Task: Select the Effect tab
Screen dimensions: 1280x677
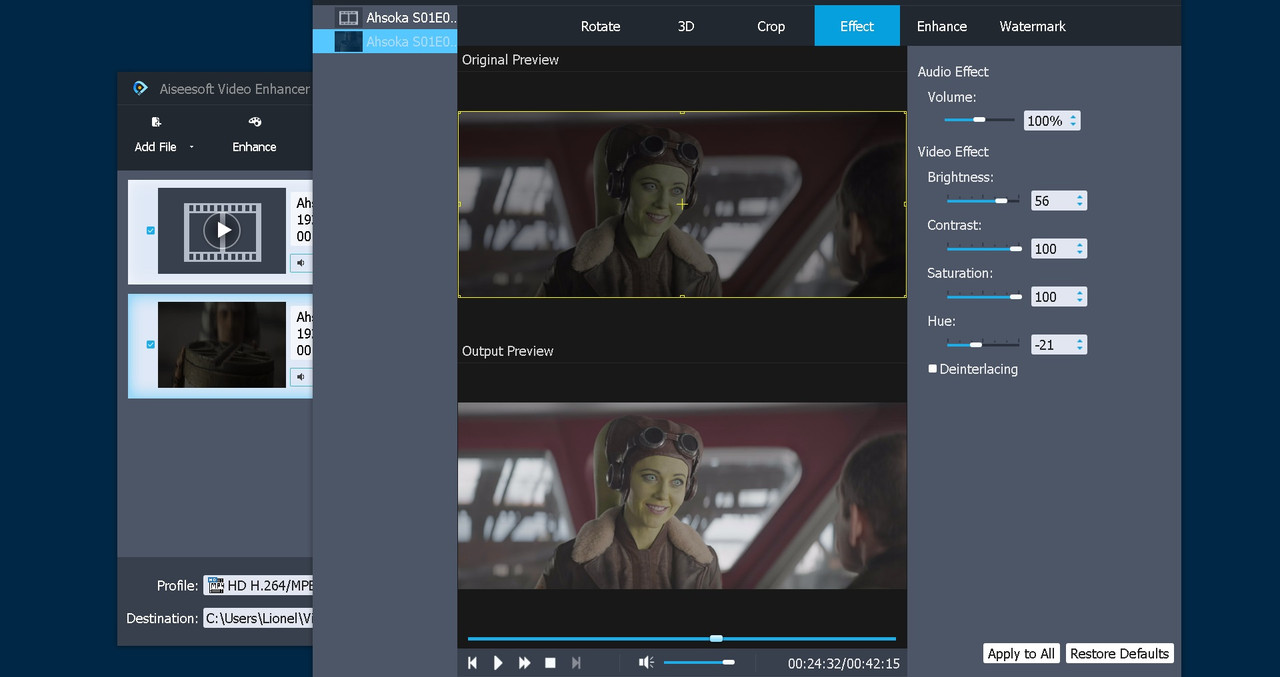Action: click(x=857, y=26)
